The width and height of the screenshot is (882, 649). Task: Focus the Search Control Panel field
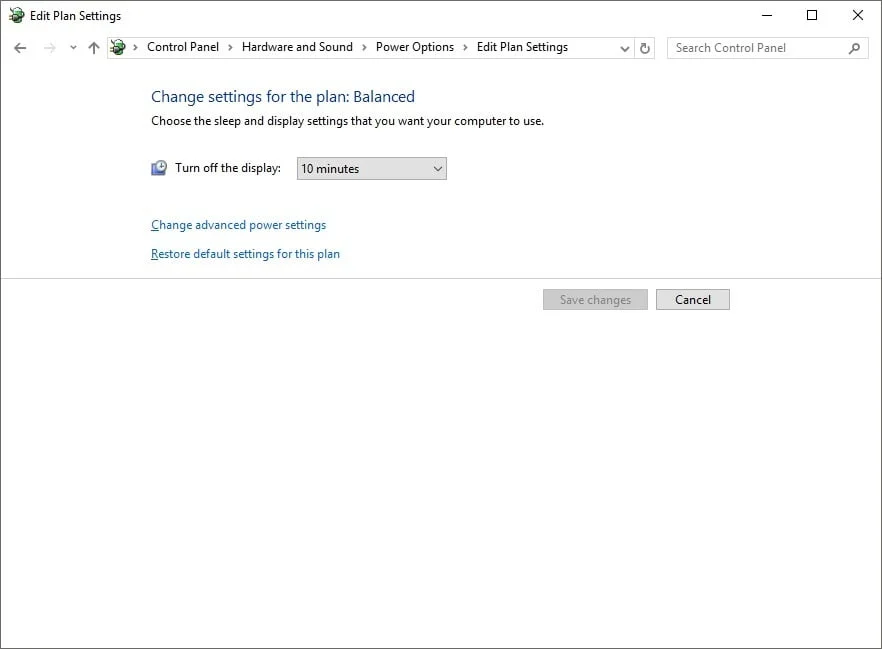(x=767, y=48)
